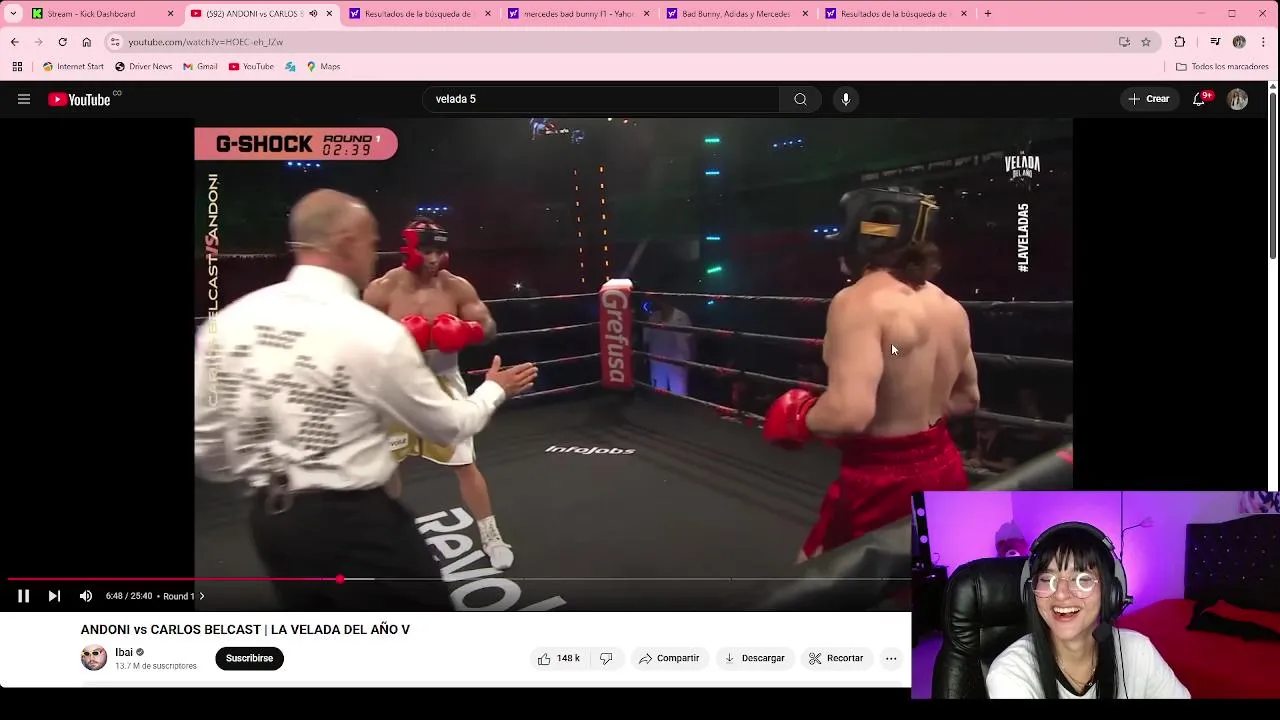
Task: Open the YouTube account avatar menu
Action: 1238,99
